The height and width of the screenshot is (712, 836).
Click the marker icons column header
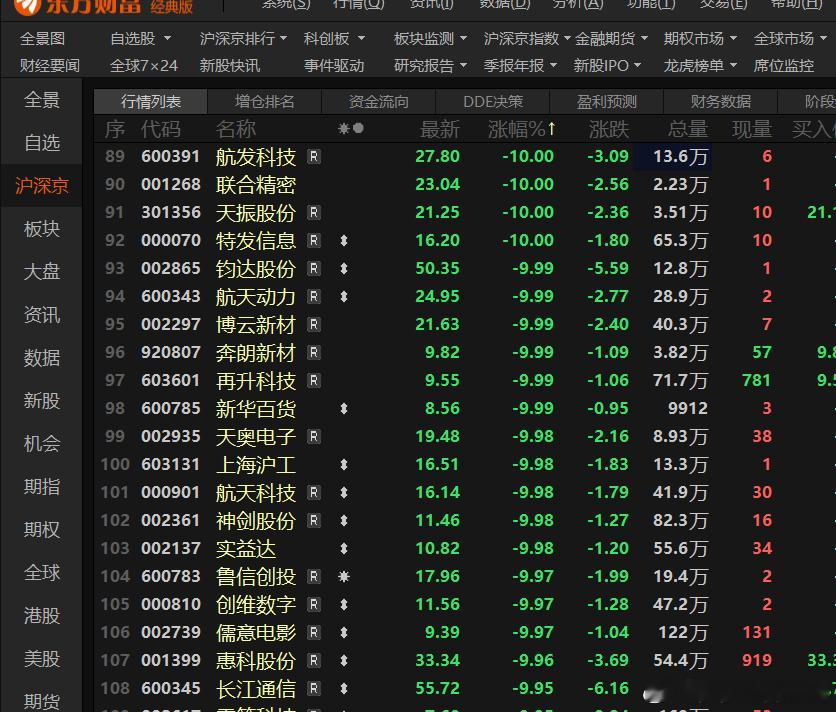click(x=351, y=129)
